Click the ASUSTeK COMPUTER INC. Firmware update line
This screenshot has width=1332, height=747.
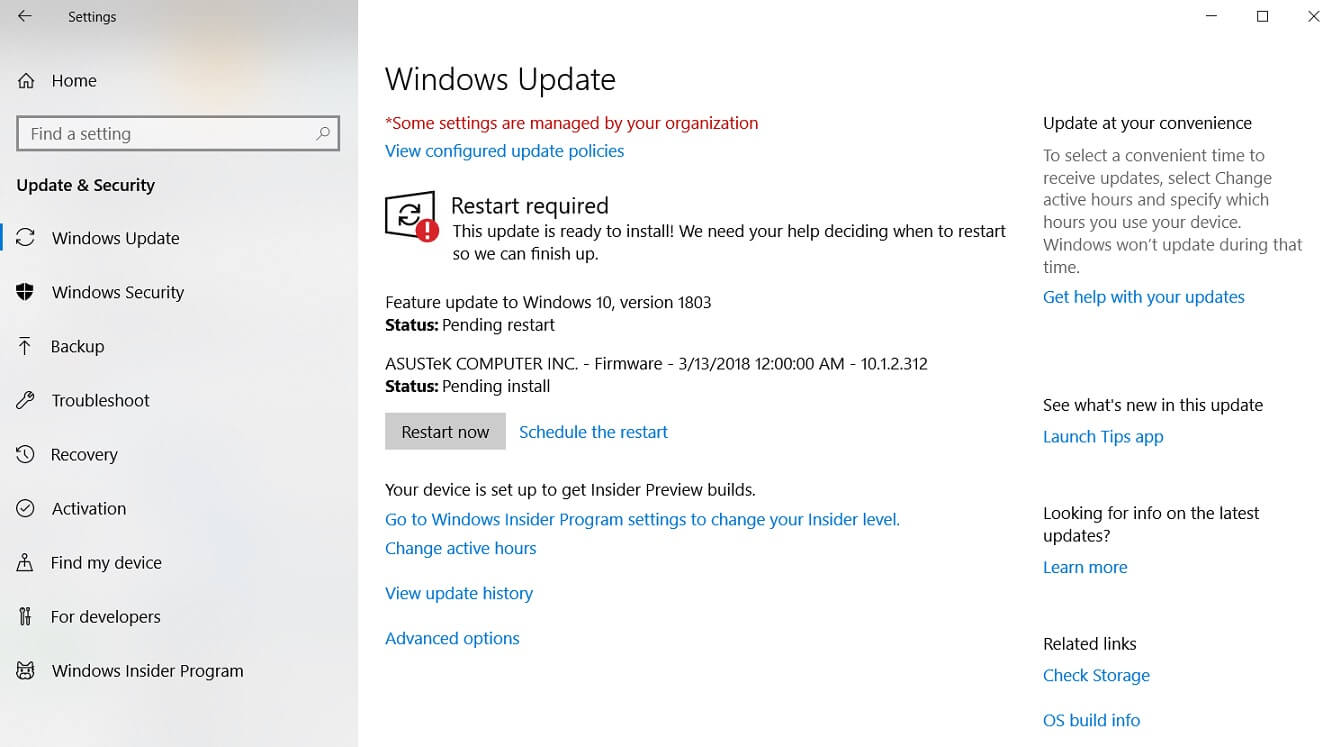[656, 363]
